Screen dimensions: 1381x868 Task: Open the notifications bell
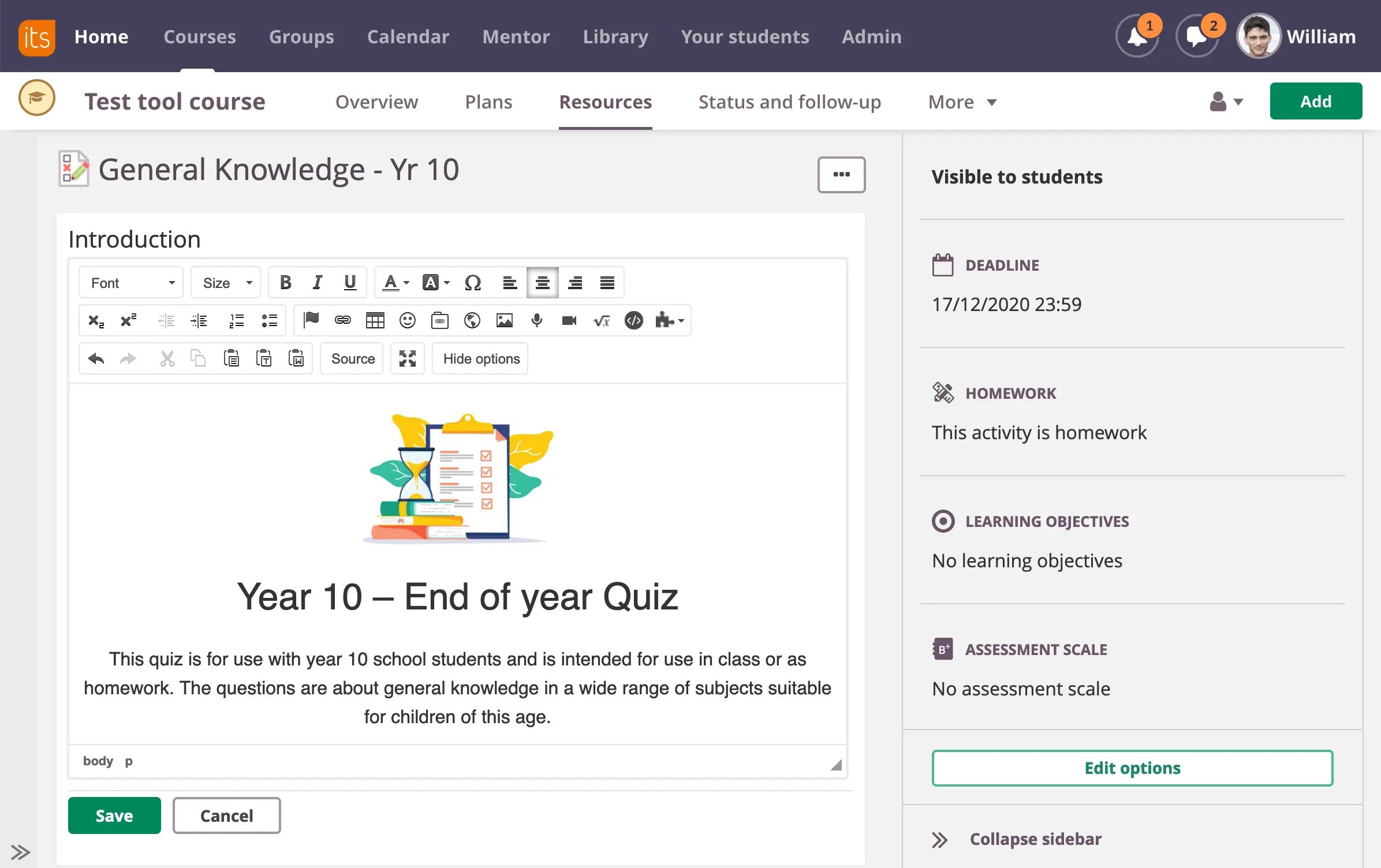pos(1136,36)
